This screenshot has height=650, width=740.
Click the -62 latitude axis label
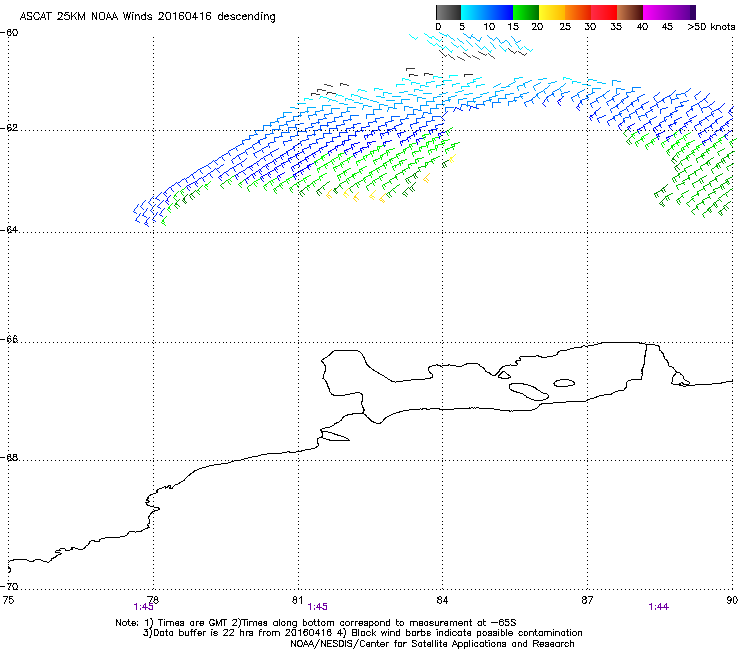pos(9,128)
